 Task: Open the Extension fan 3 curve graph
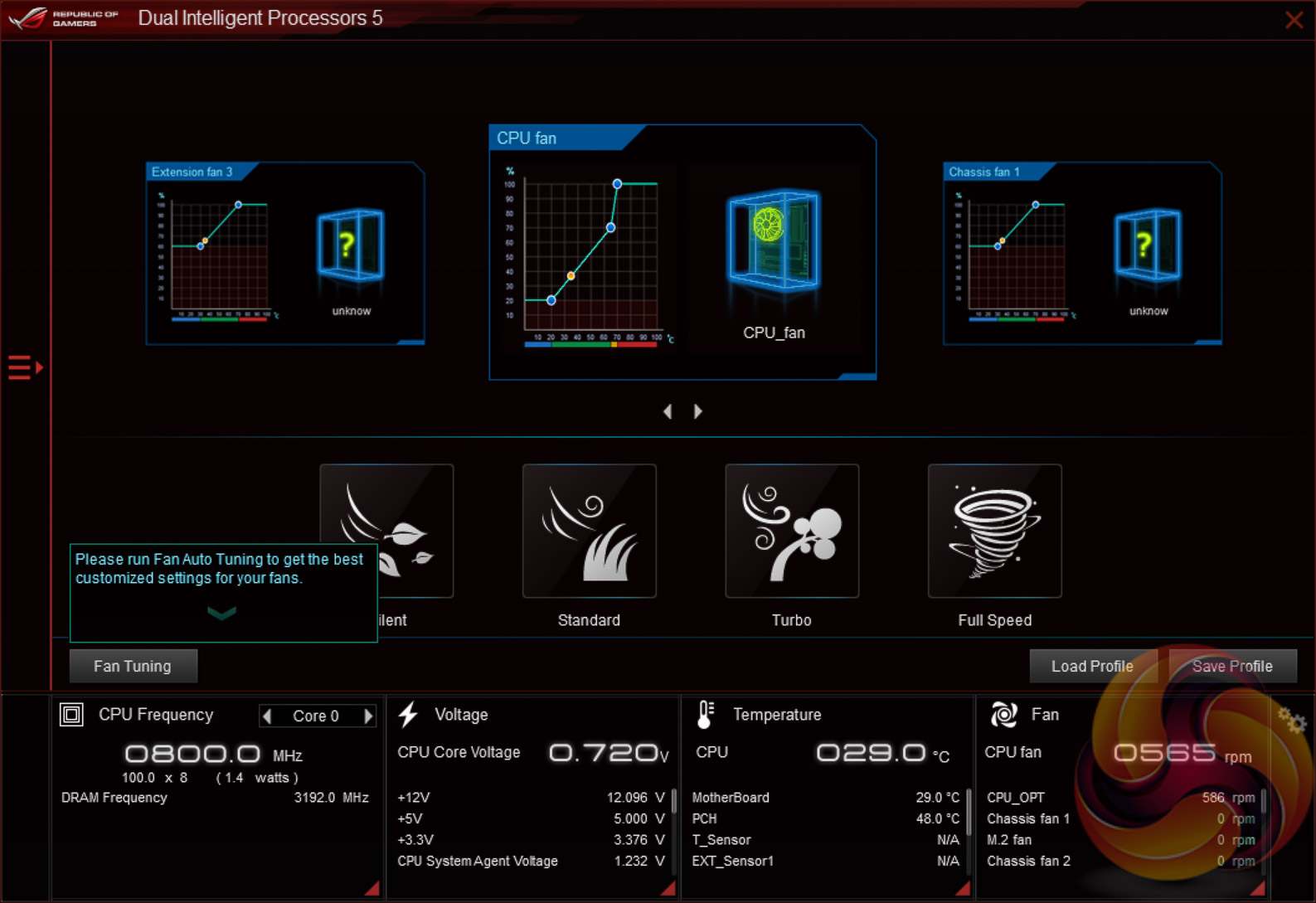(x=218, y=257)
